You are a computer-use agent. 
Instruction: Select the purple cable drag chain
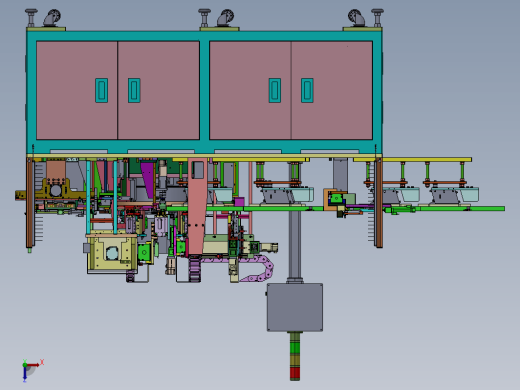click(x=247, y=267)
